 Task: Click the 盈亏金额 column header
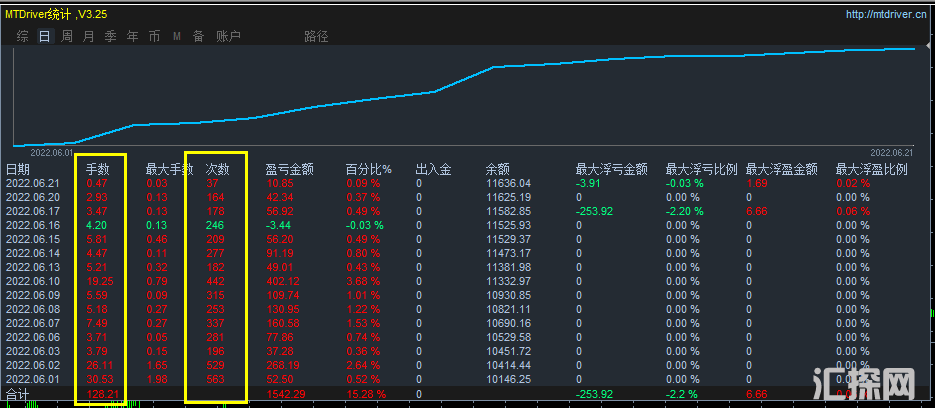coord(288,169)
